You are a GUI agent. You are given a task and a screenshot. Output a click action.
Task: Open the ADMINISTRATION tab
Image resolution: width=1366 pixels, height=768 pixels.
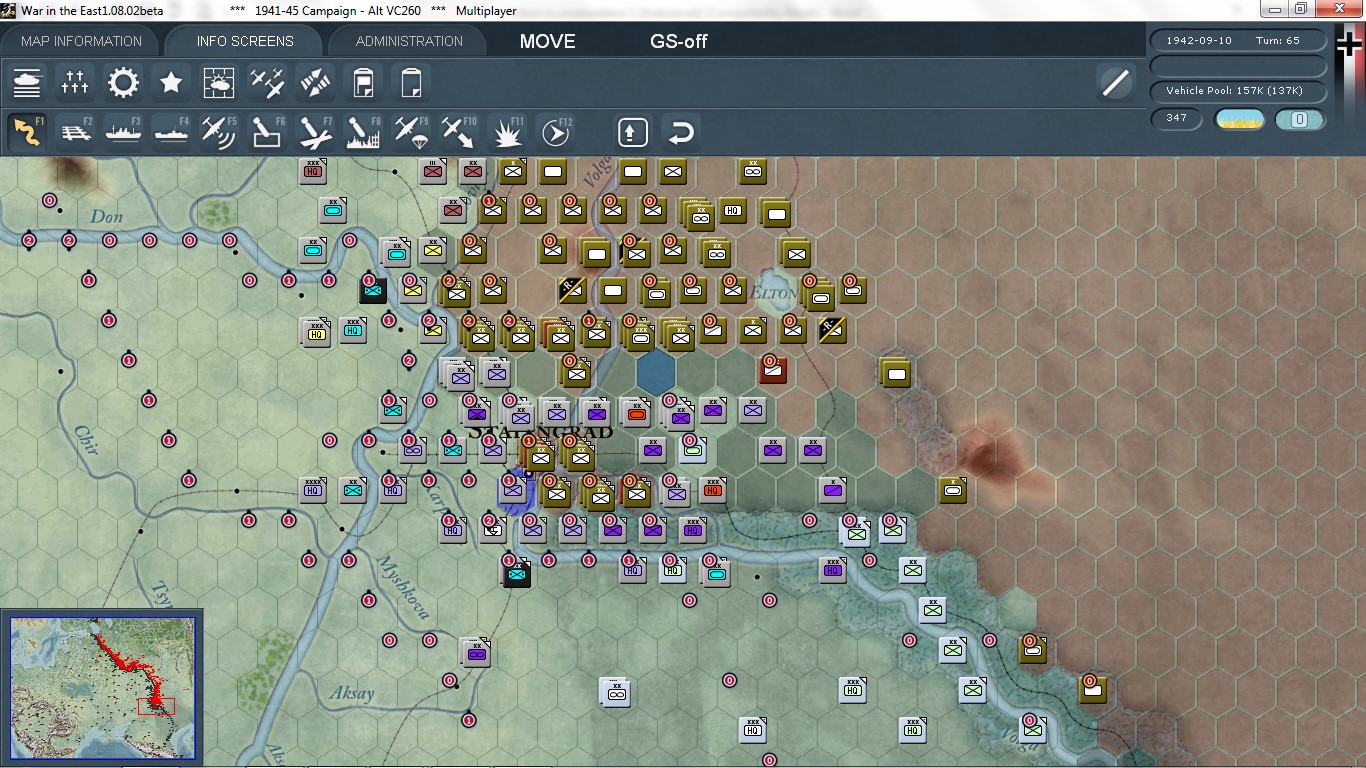click(409, 41)
